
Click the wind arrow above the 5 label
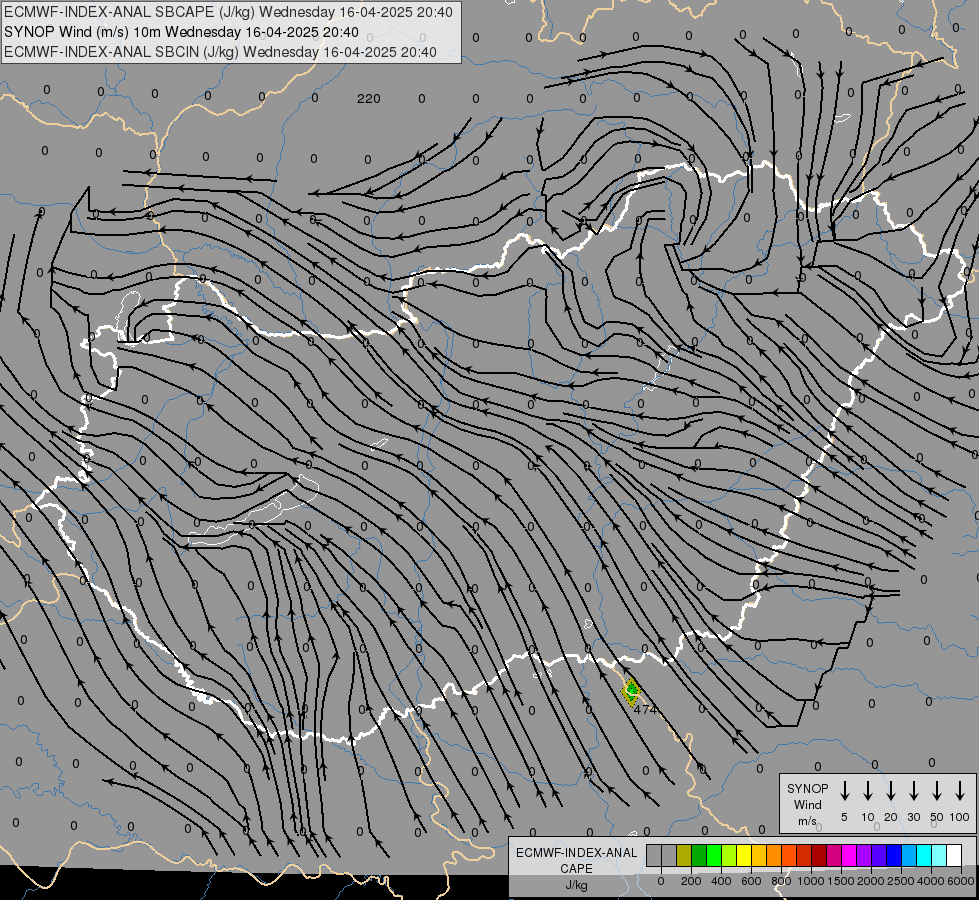pyautogui.click(x=844, y=790)
